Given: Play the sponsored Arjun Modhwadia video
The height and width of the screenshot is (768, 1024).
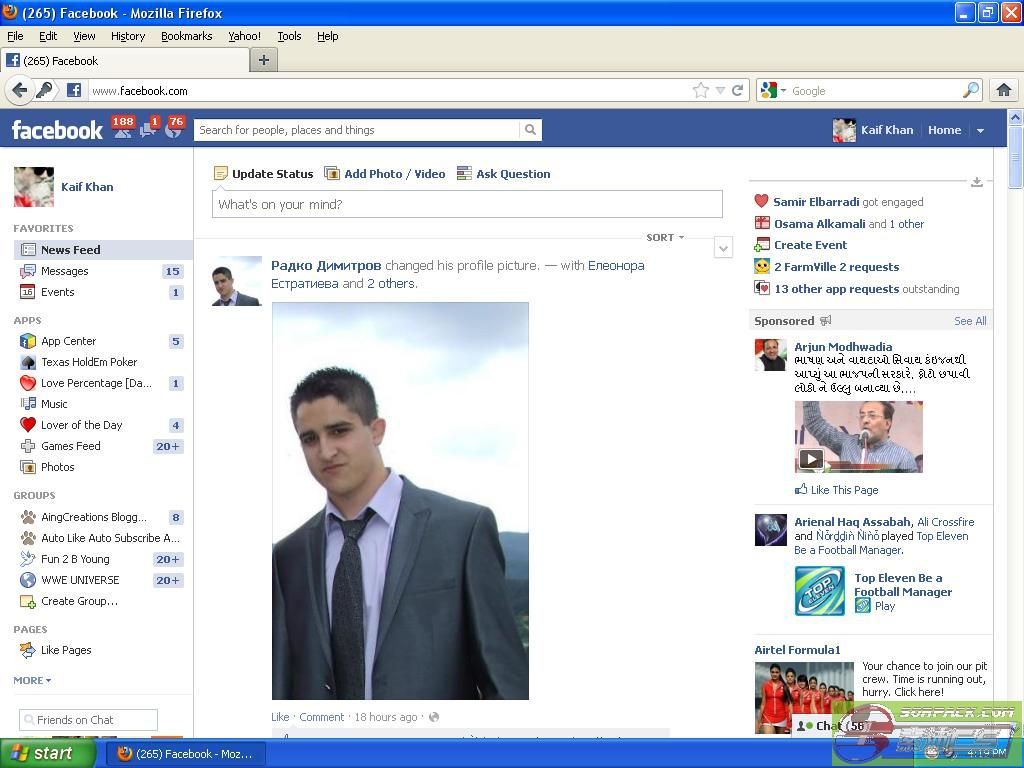Looking at the screenshot, I should point(811,459).
